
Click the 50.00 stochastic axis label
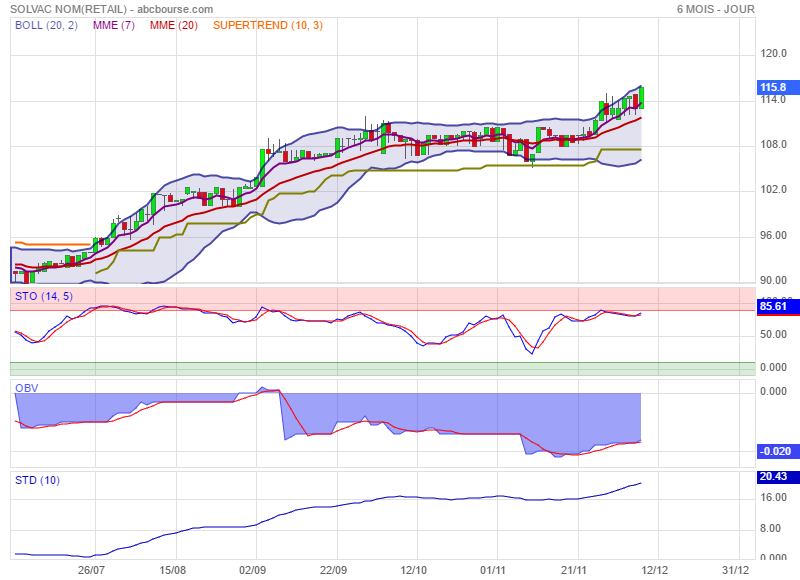(773, 334)
